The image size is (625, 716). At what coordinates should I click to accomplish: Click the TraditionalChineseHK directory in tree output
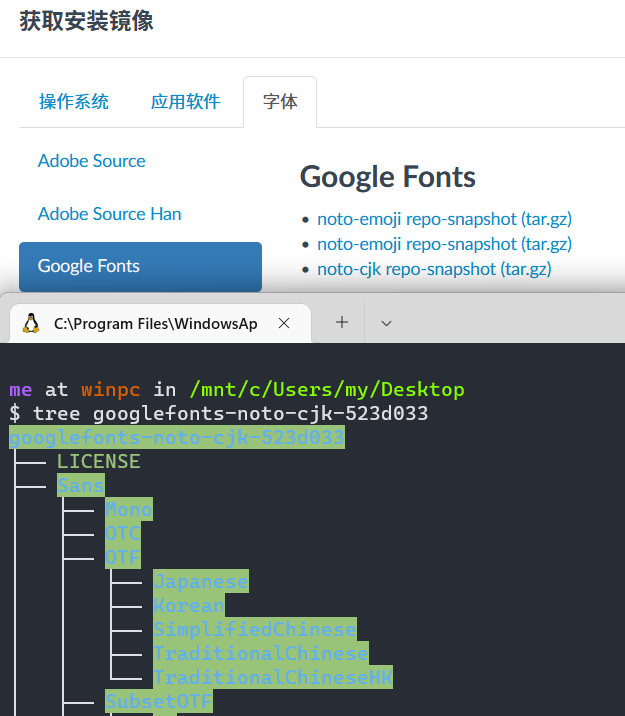point(273,677)
